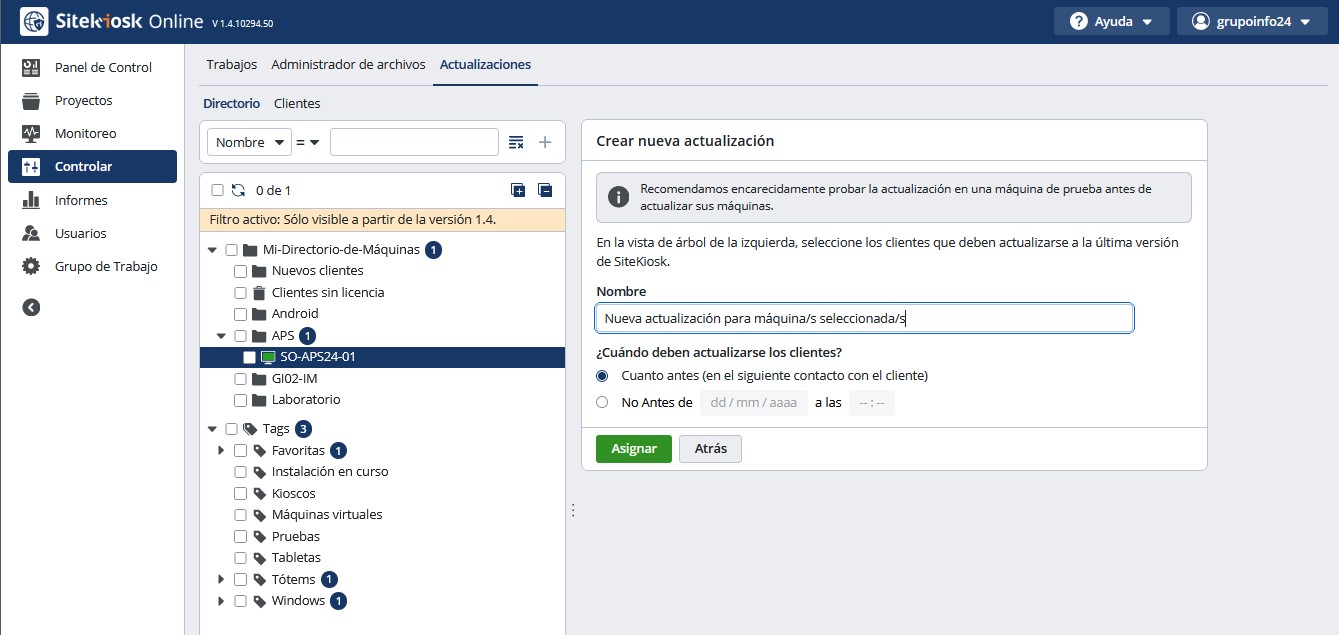Click the expand all tree icon

pos(518,190)
